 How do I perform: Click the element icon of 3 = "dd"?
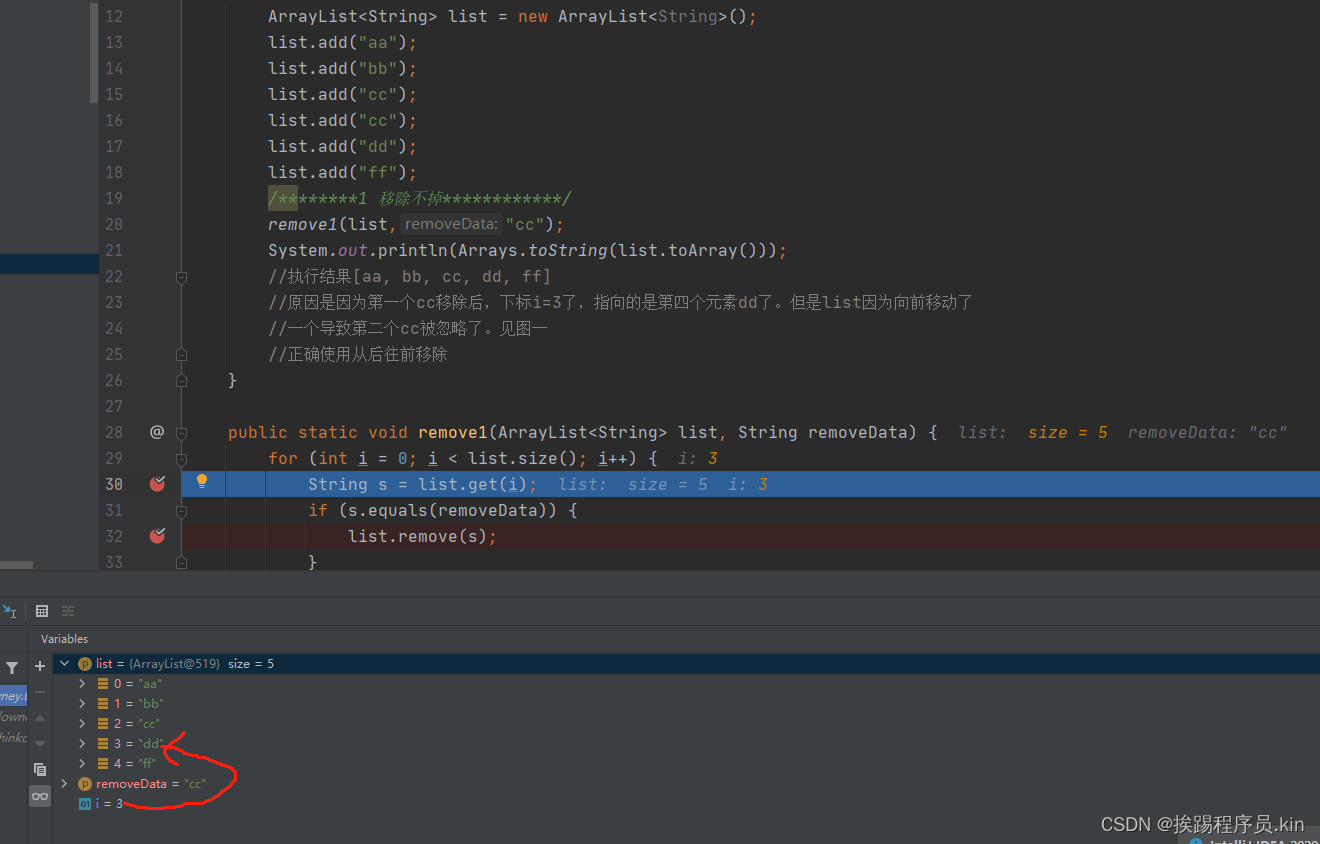pos(103,744)
